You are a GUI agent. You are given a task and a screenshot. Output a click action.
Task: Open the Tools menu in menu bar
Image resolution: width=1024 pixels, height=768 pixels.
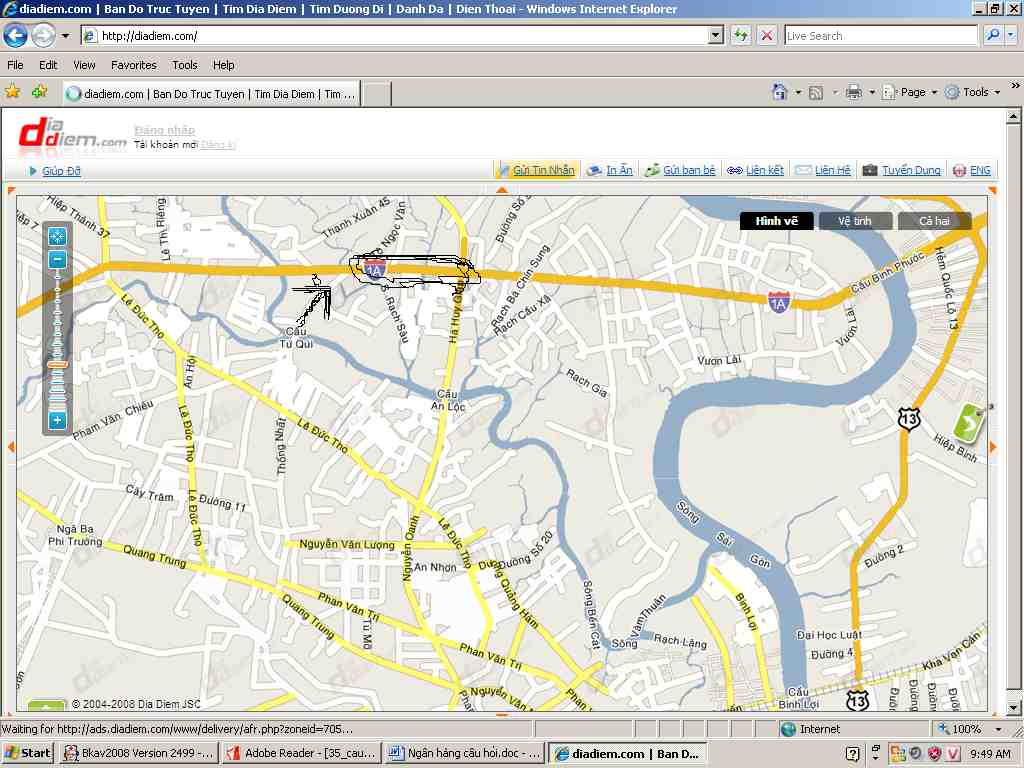tap(185, 65)
